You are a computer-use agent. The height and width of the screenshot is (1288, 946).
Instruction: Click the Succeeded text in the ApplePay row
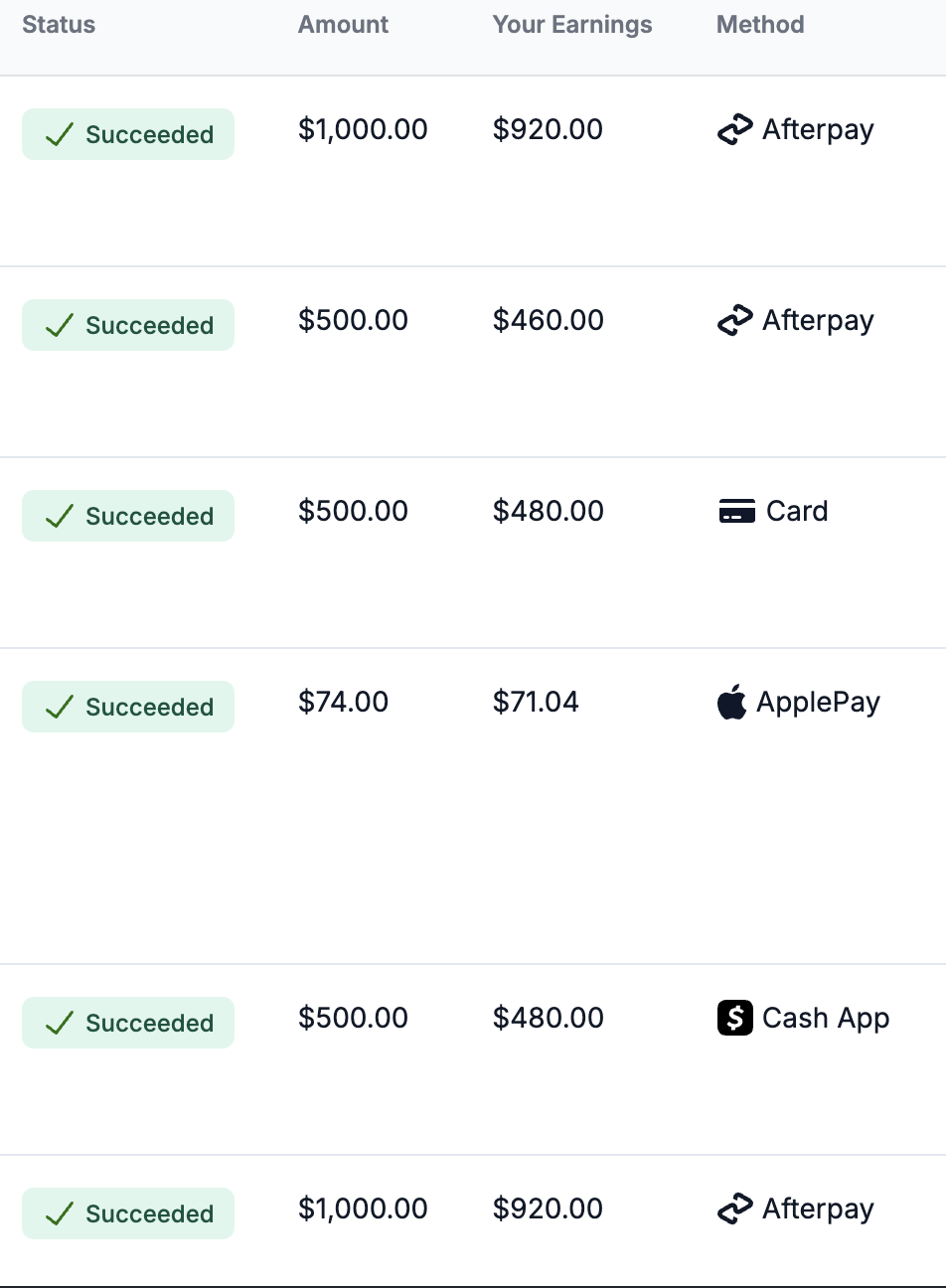click(149, 708)
